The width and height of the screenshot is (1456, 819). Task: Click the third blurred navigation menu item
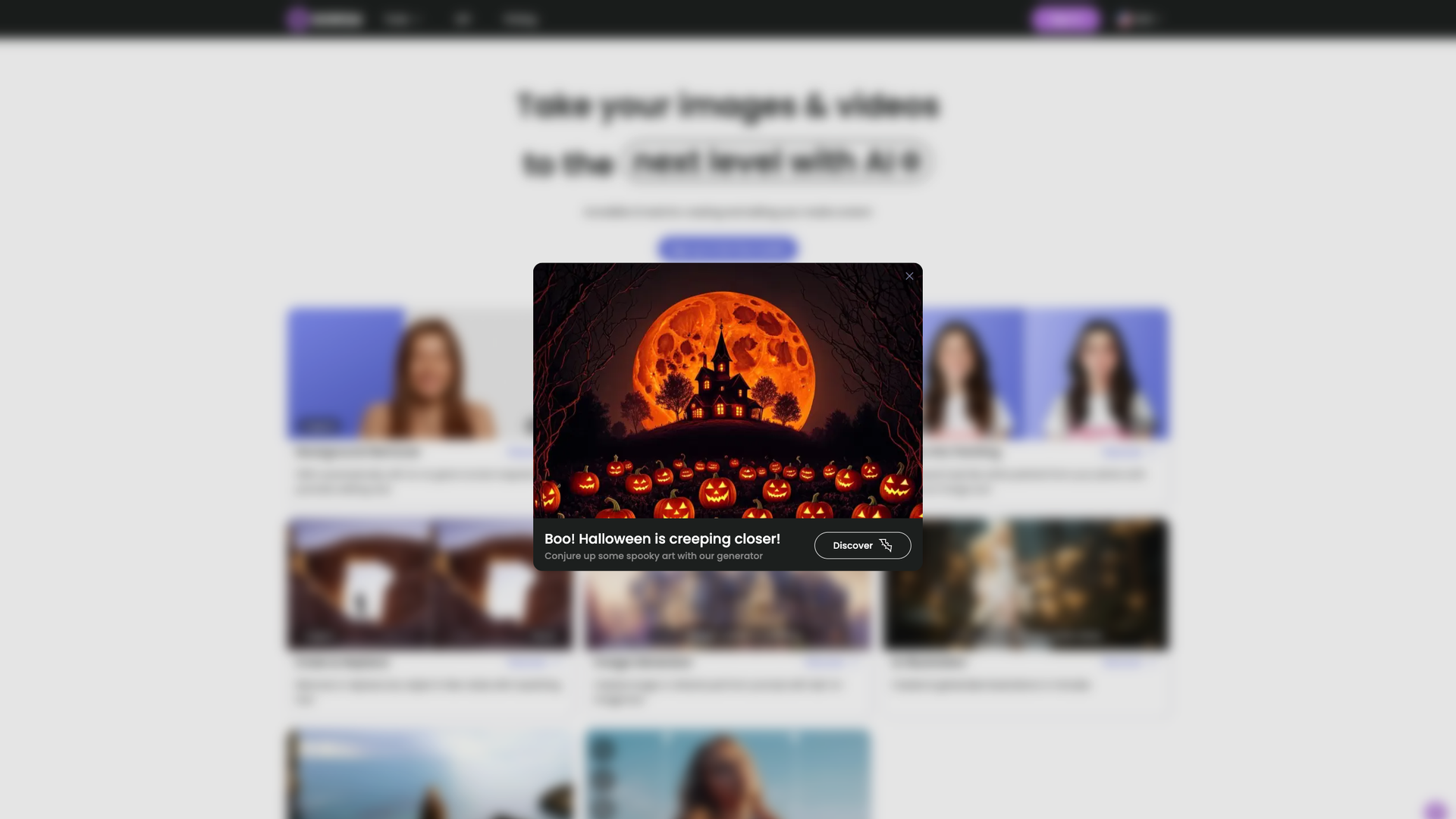(519, 19)
